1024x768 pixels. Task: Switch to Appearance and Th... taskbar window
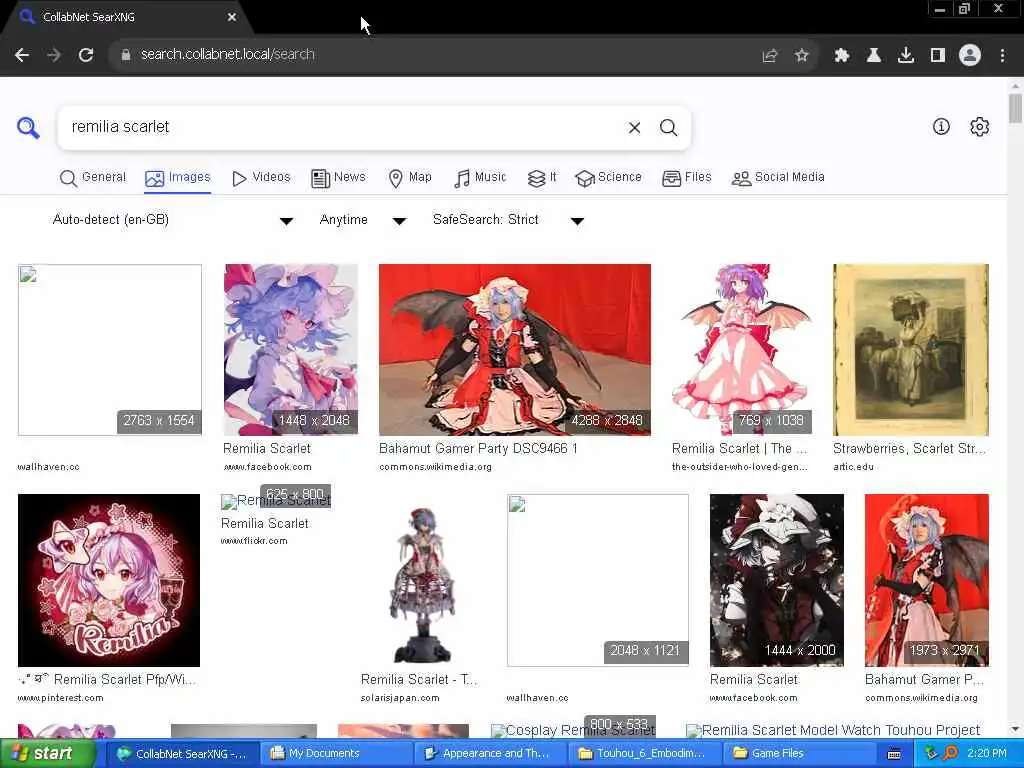(x=492, y=754)
